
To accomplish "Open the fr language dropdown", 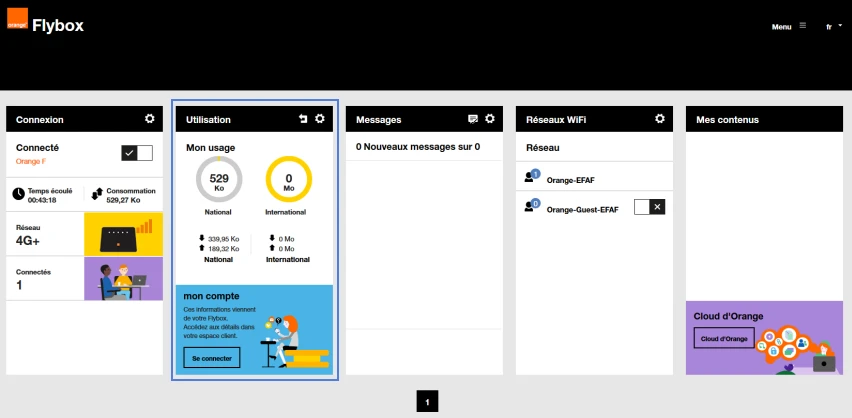I will point(834,27).
